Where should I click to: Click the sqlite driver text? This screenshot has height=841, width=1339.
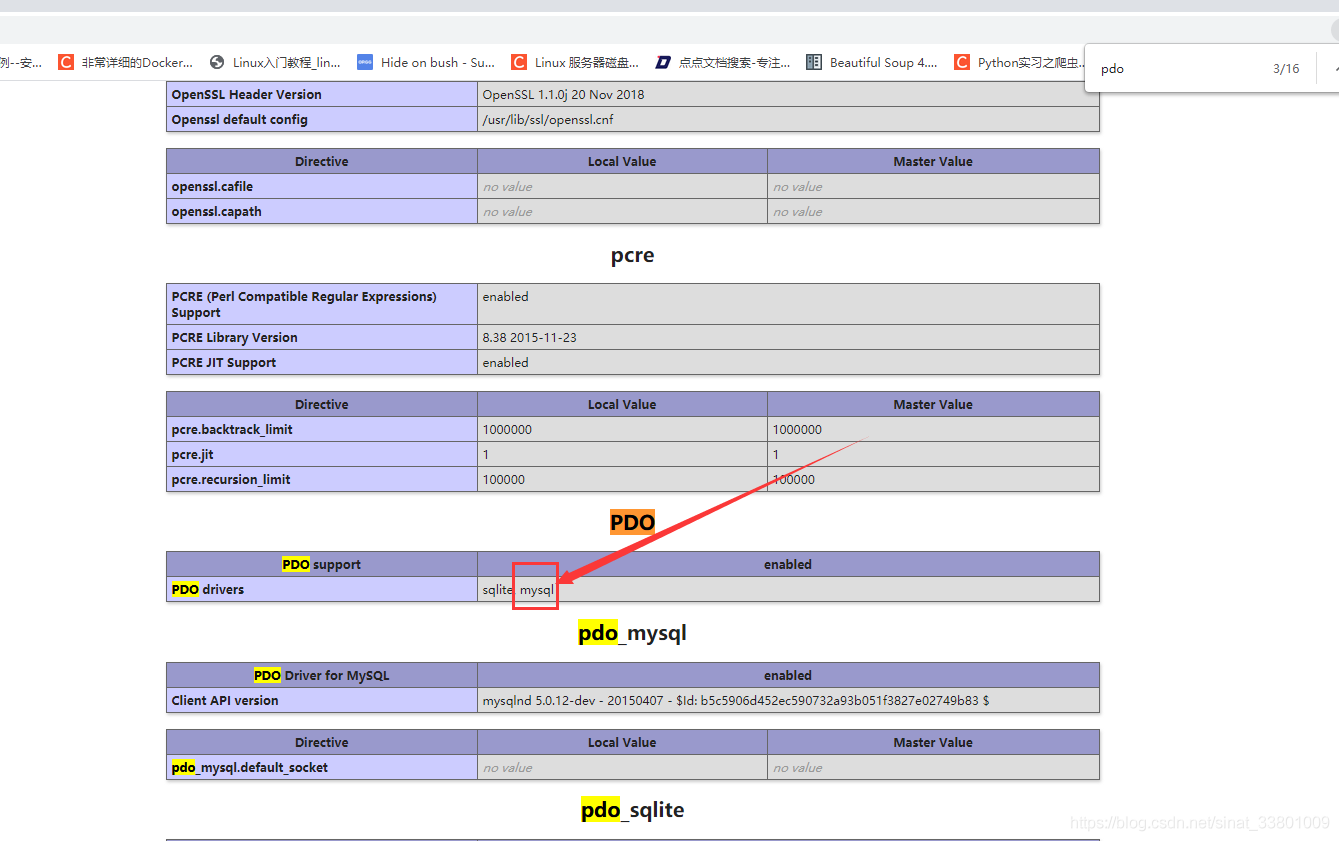pyautogui.click(x=497, y=590)
